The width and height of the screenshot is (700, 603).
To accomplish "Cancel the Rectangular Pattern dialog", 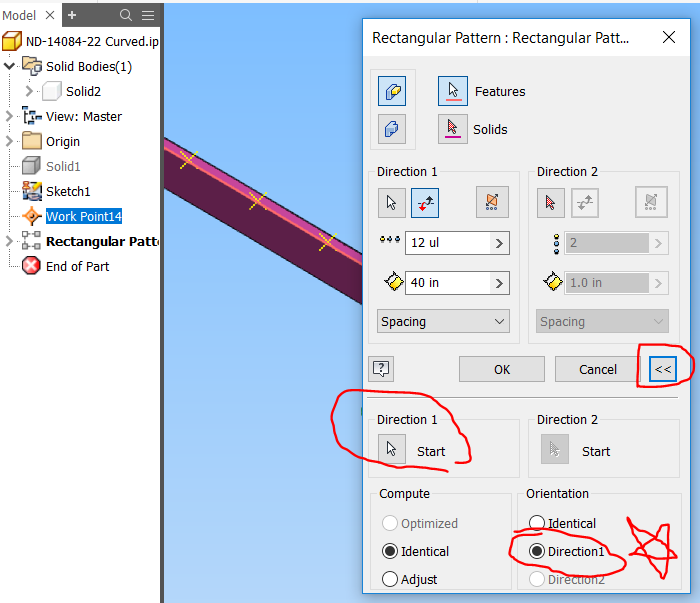I will coord(598,369).
